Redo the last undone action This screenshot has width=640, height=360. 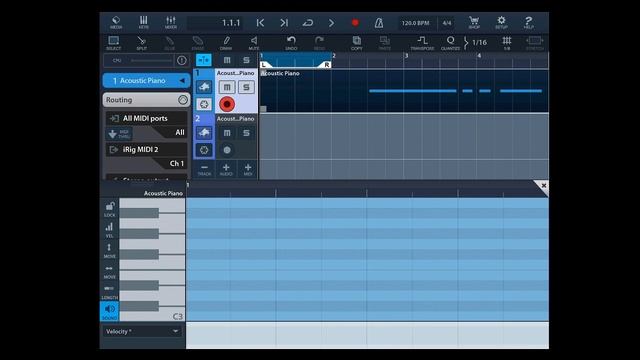[319, 43]
